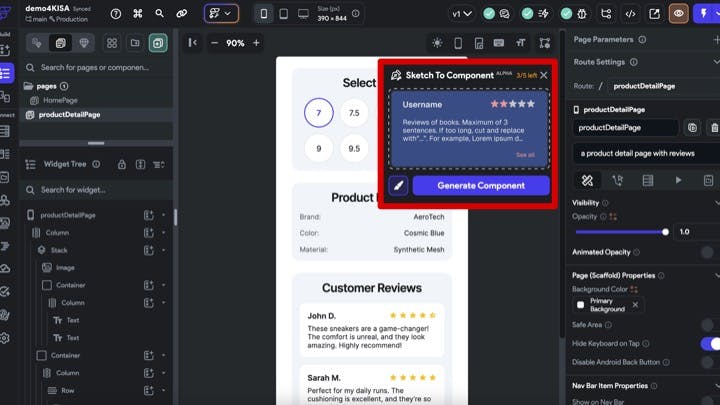Viewport: 720px width, 405px height.
Task: Select the Stack widget in tree
Action: (59, 250)
